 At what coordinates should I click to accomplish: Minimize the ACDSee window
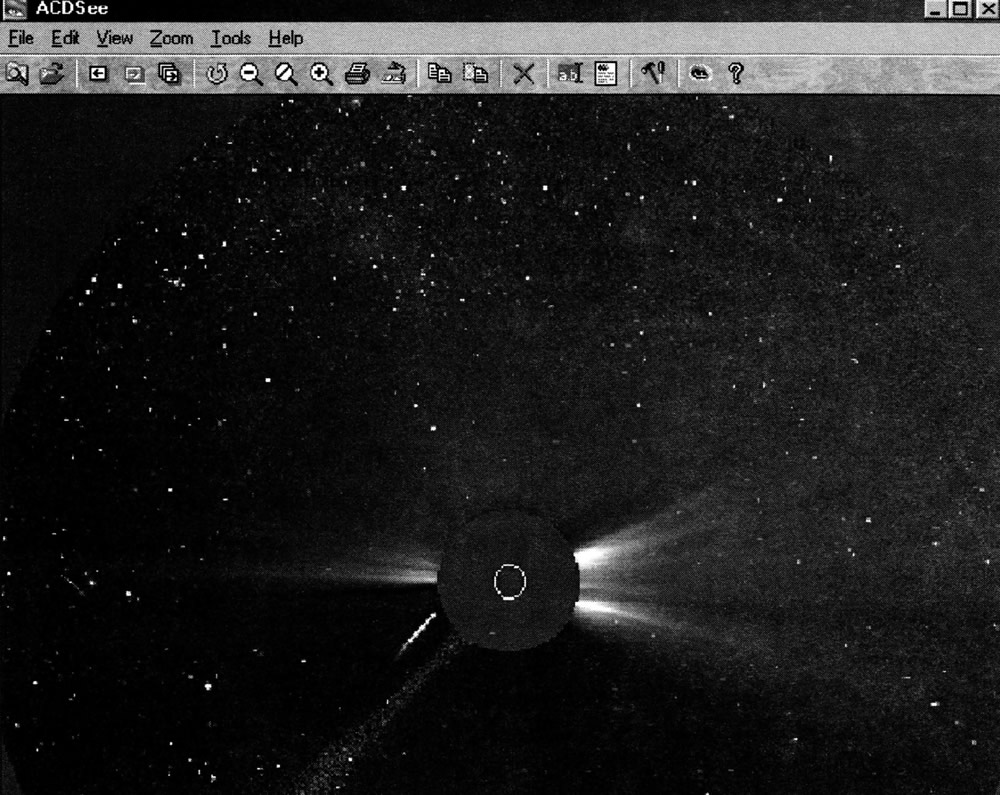tap(935, 9)
